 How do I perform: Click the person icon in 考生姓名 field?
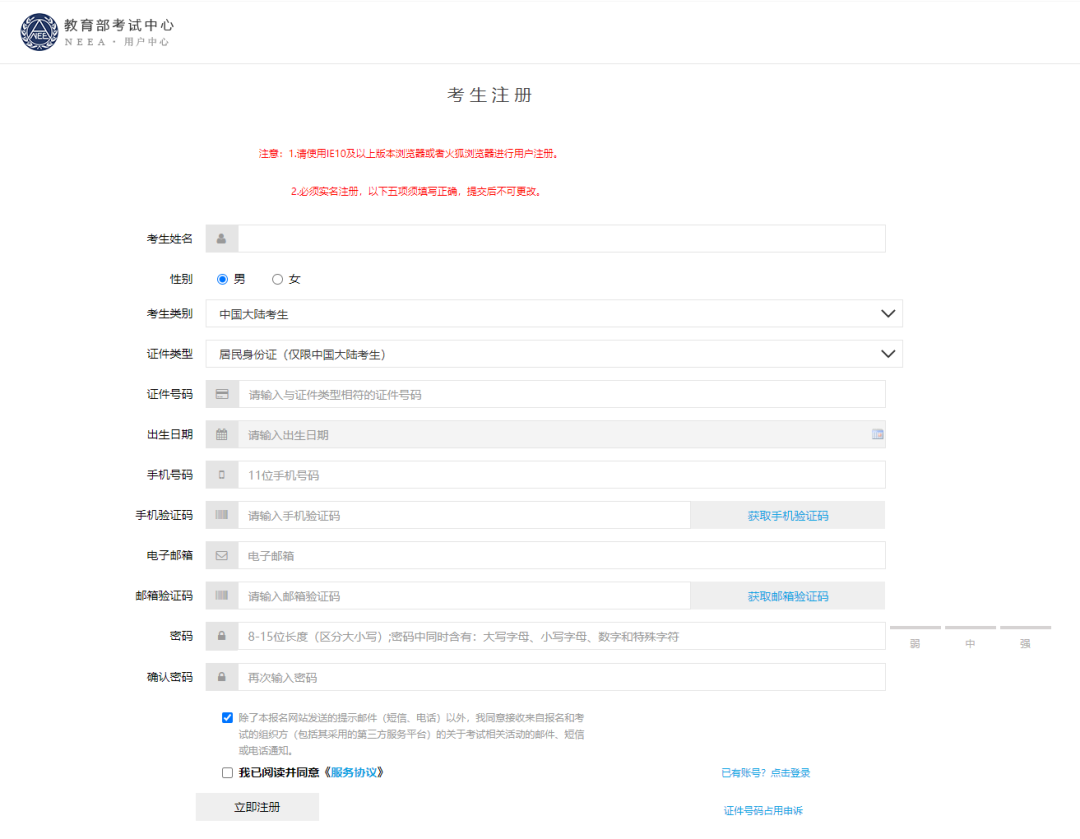(x=221, y=238)
